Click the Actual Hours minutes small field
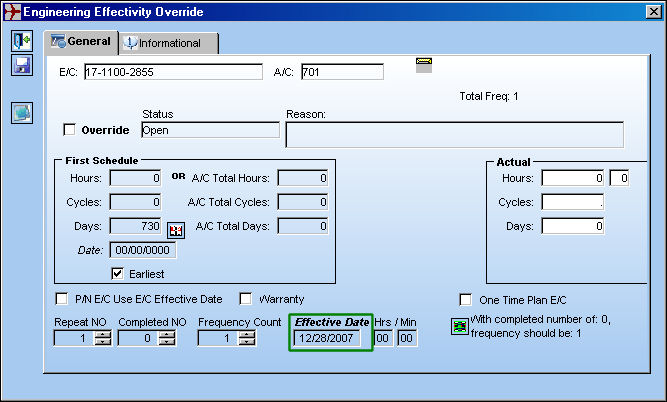The width and height of the screenshot is (667, 402). click(619, 178)
